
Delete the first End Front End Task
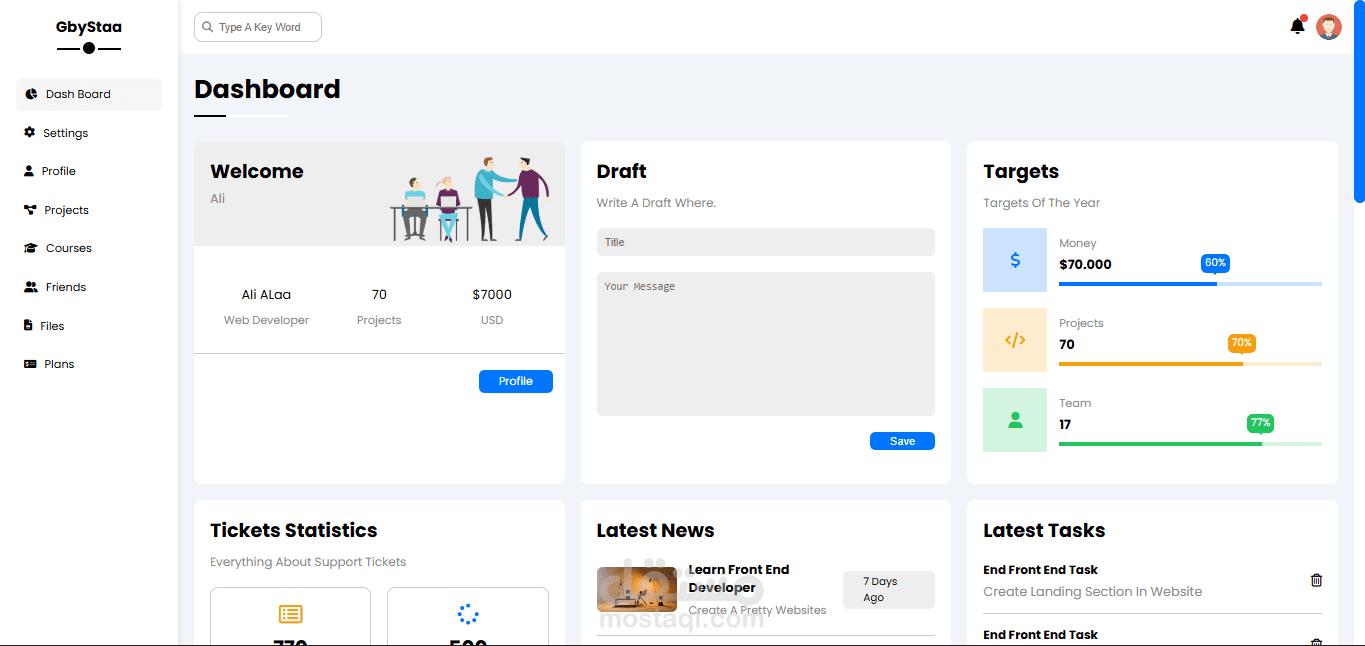click(x=1316, y=580)
